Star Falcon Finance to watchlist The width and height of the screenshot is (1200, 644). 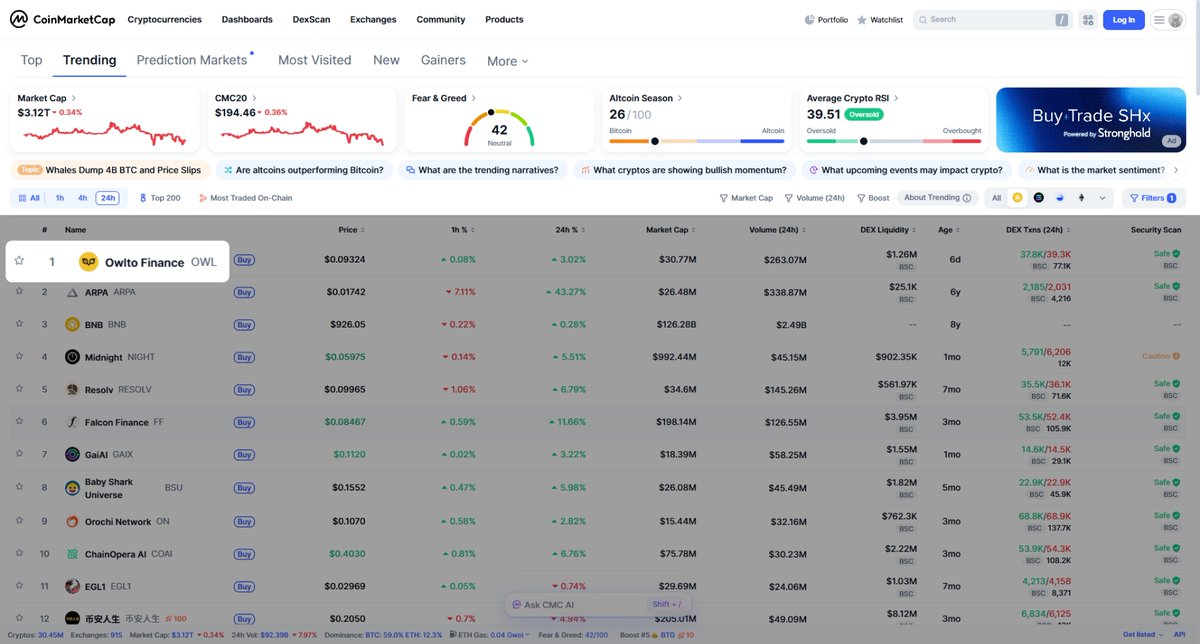tap(19, 422)
